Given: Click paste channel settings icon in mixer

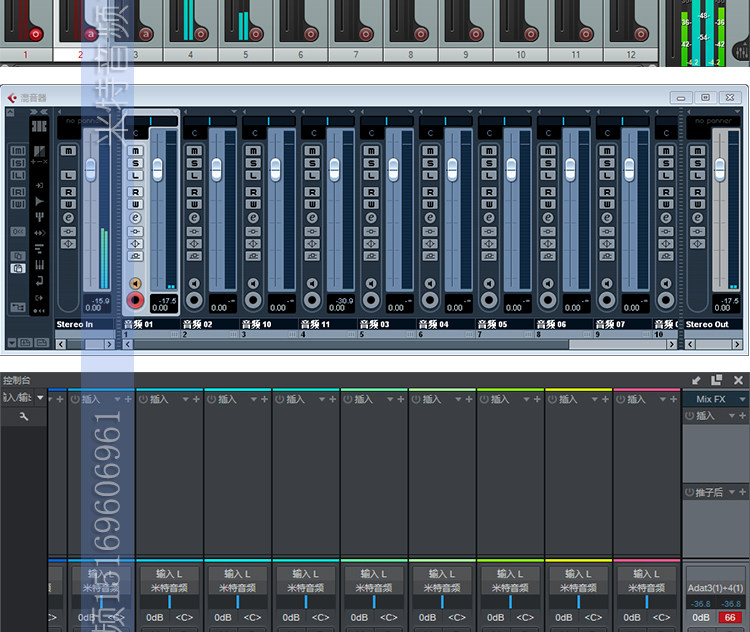Looking at the screenshot, I should click(x=18, y=268).
